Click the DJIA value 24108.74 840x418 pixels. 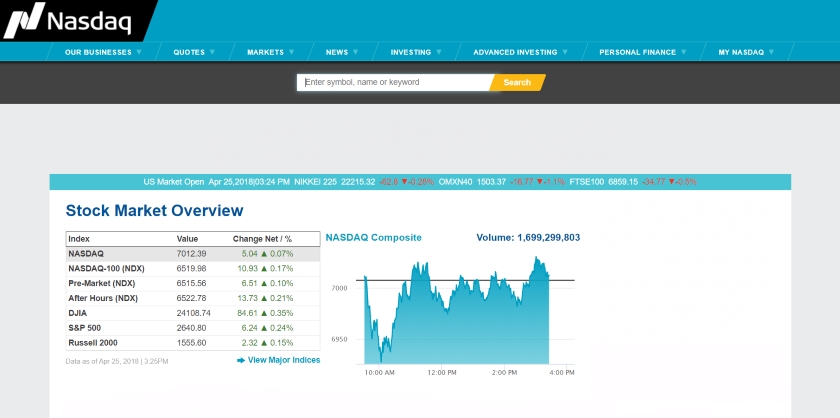[193, 313]
